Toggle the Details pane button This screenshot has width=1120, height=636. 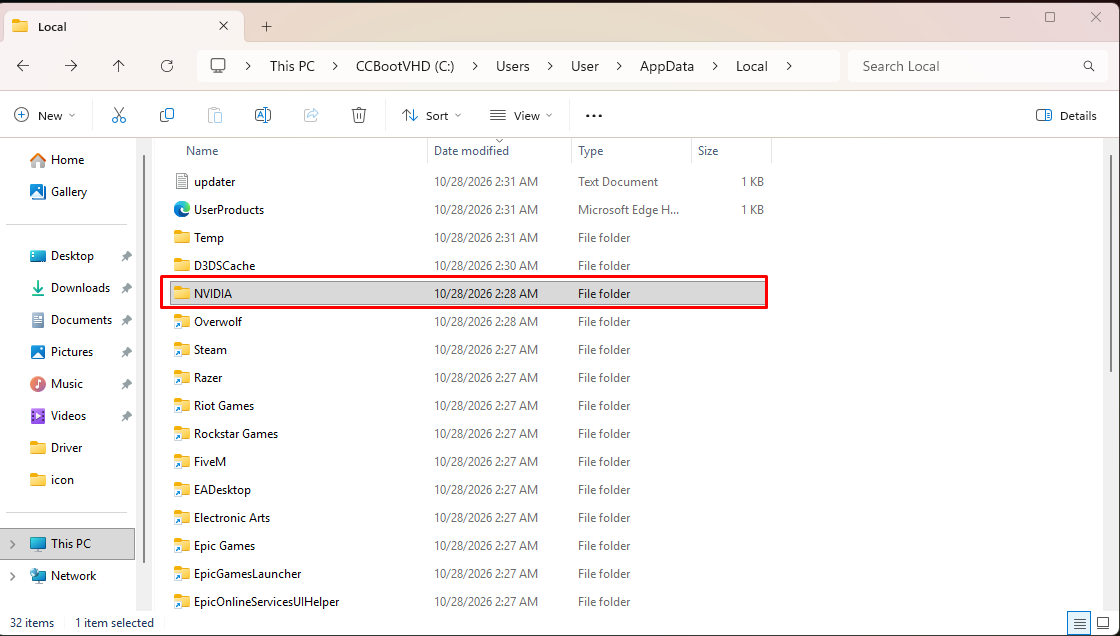1066,115
